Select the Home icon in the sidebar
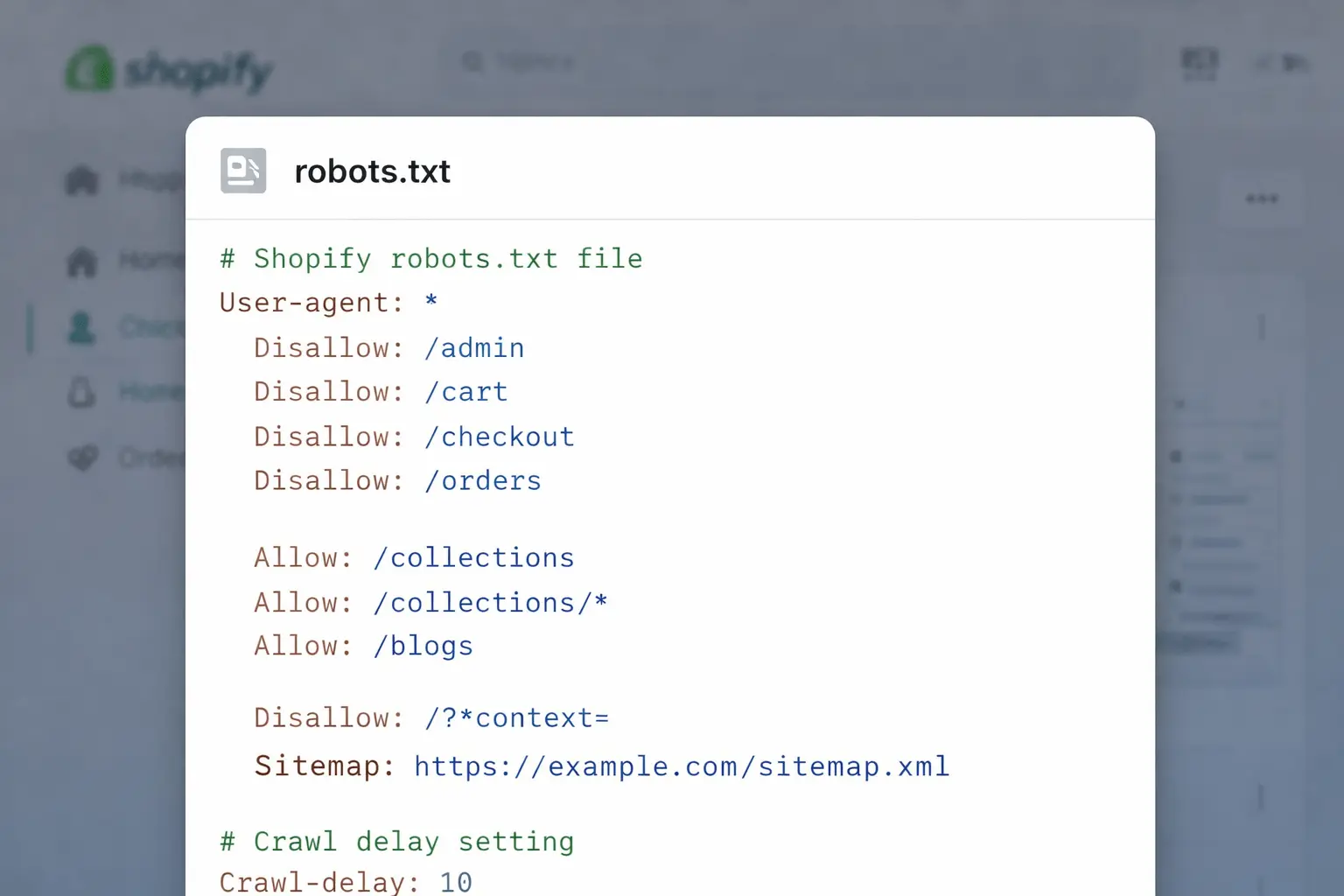 (80, 261)
